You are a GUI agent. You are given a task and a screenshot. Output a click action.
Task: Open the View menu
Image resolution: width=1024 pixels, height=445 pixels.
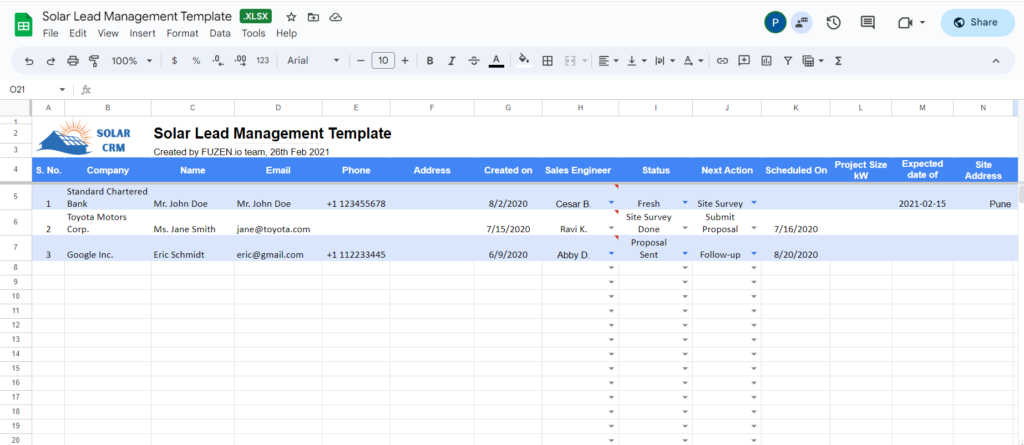click(x=108, y=33)
